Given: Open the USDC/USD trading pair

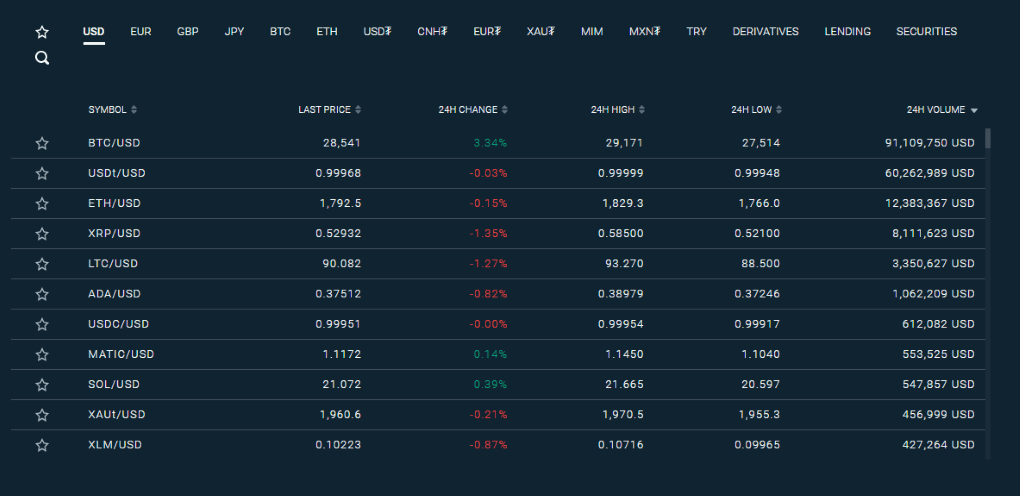Looking at the screenshot, I should click(x=118, y=324).
